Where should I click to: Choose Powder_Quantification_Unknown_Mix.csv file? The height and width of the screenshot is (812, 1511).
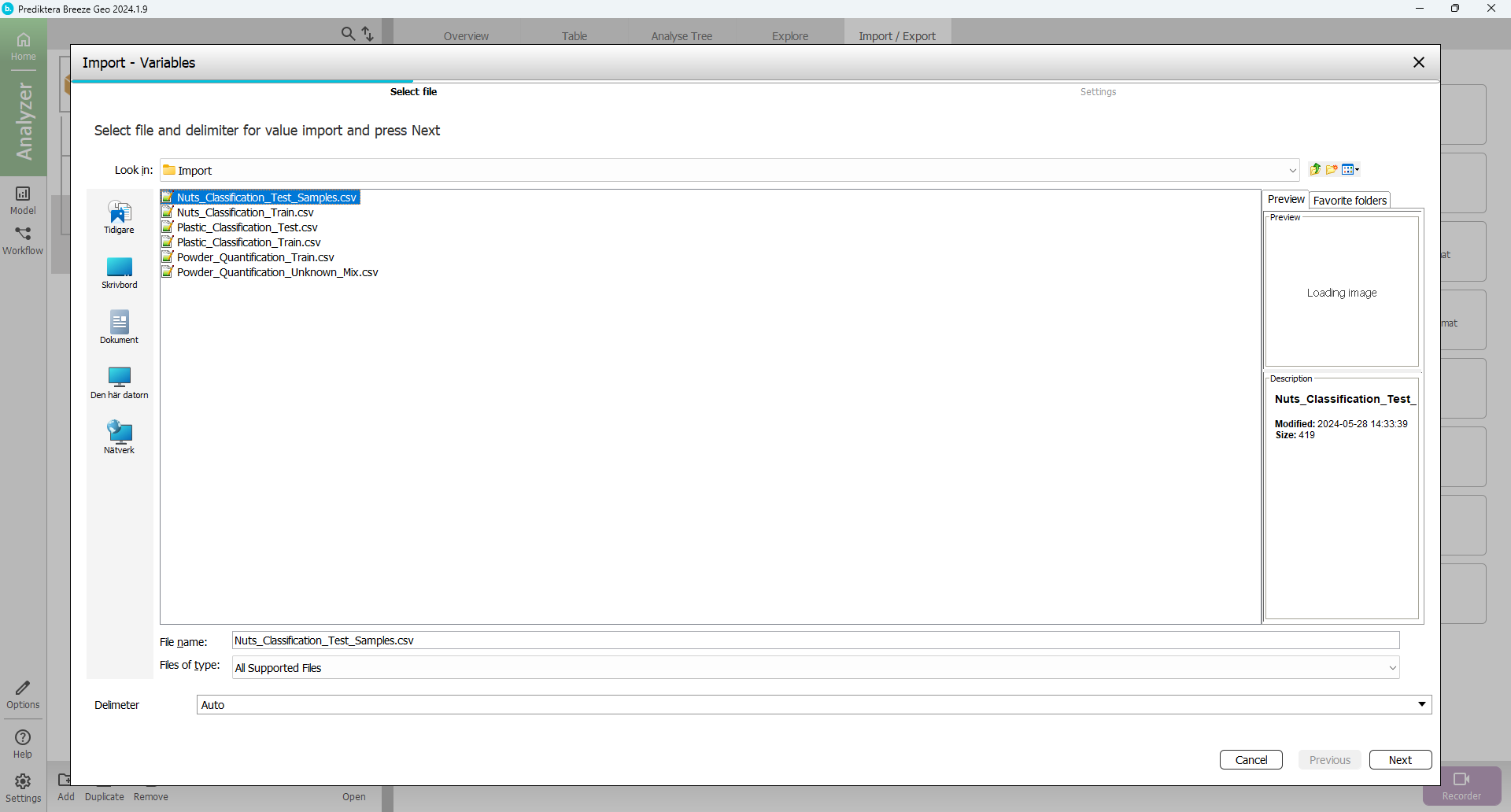[x=277, y=272]
